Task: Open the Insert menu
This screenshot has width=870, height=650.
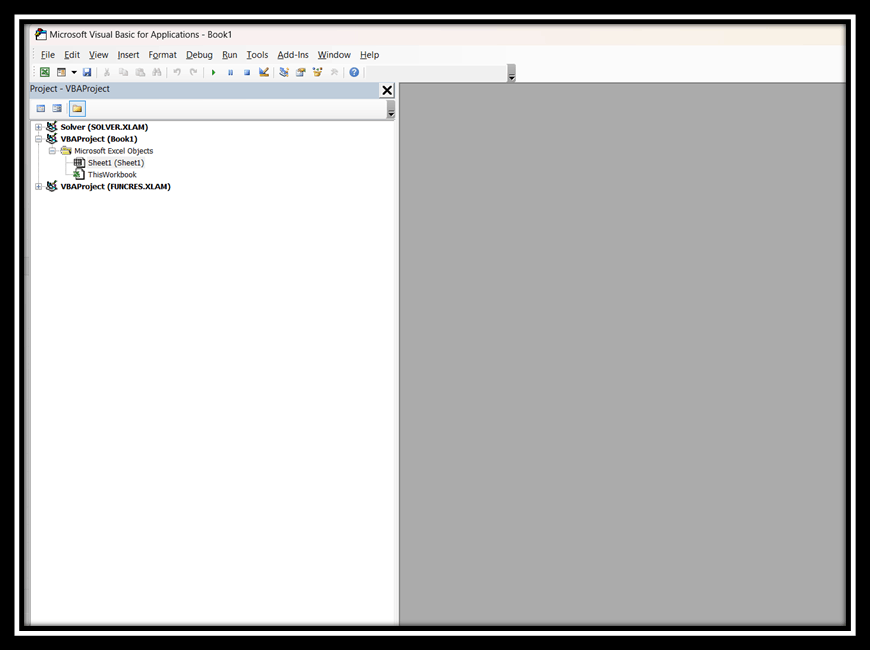Action: pos(128,55)
